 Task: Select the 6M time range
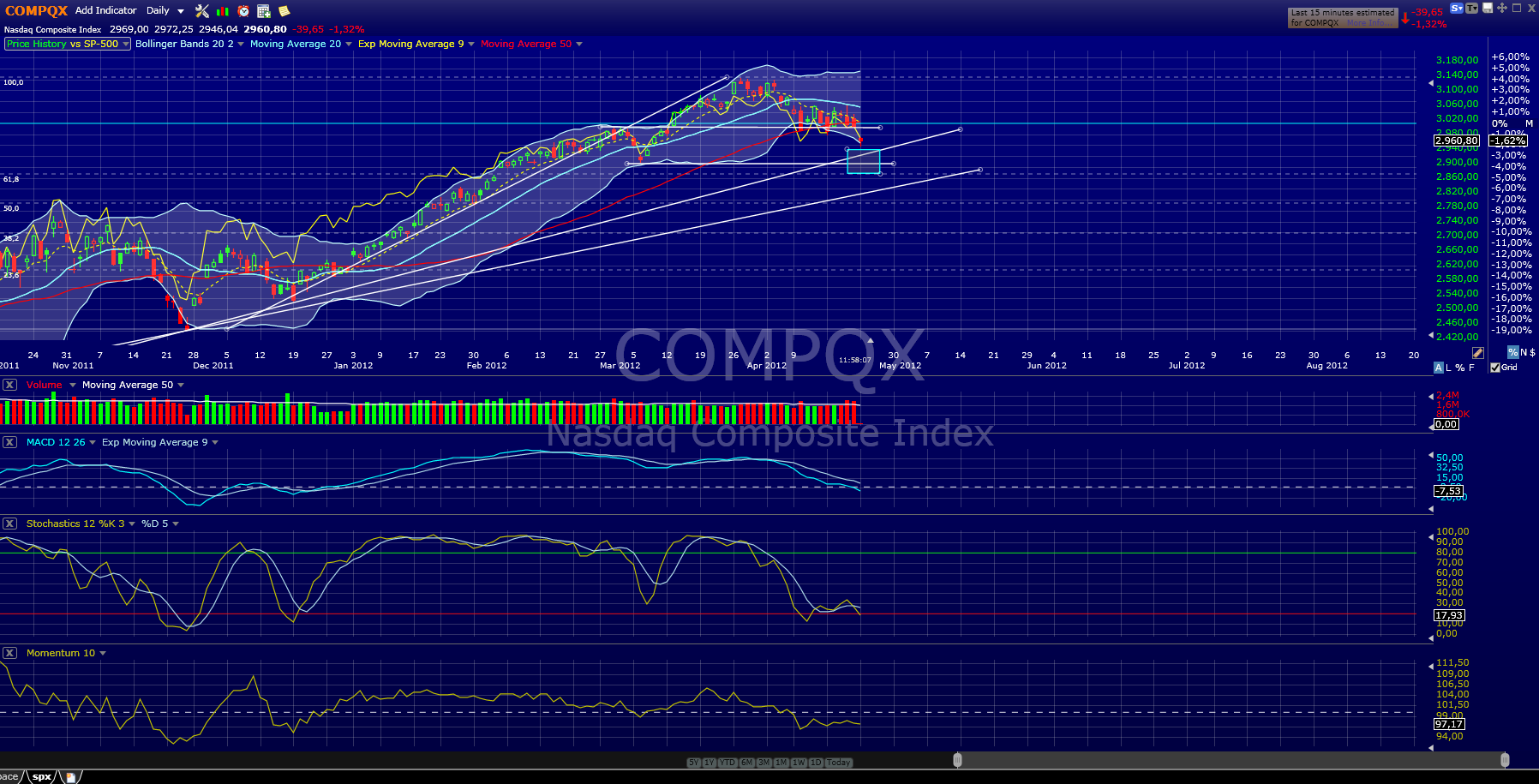pyautogui.click(x=746, y=763)
